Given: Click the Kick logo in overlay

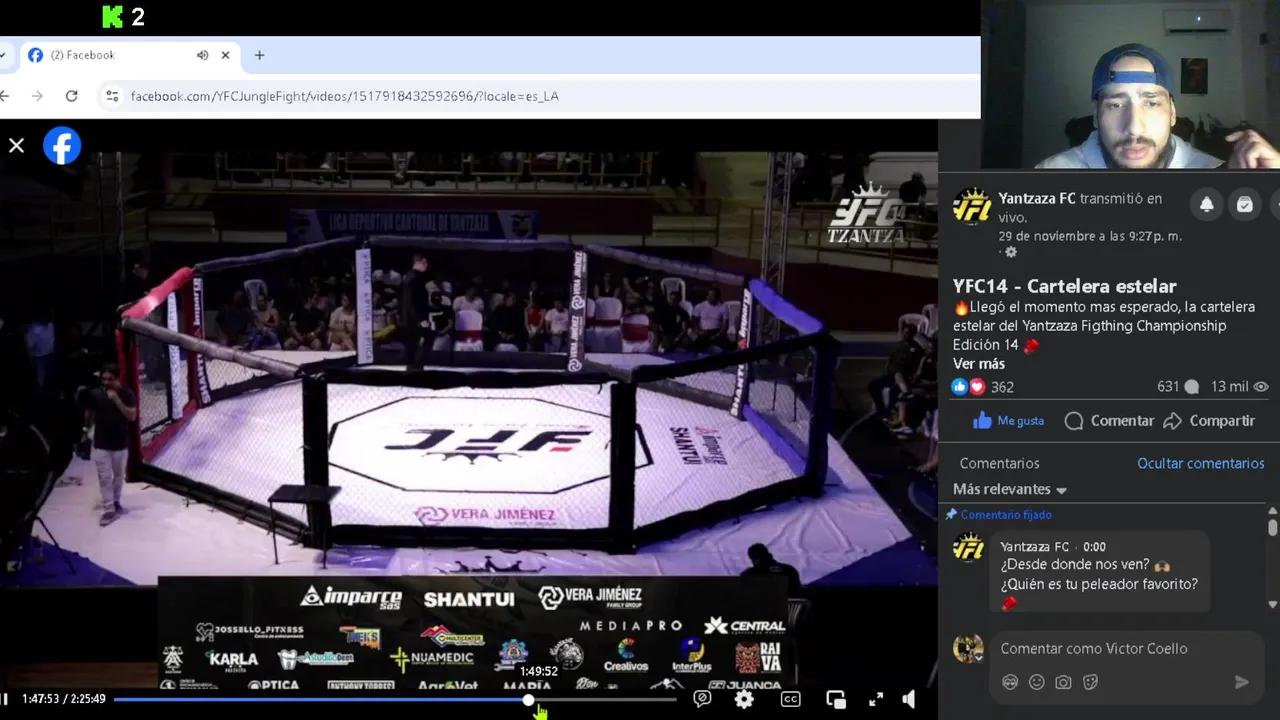Looking at the screenshot, I should (x=113, y=16).
